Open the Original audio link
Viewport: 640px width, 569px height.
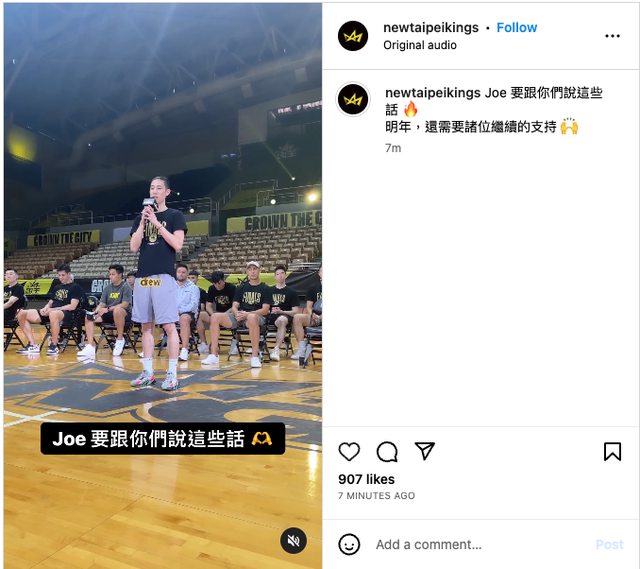click(420, 45)
